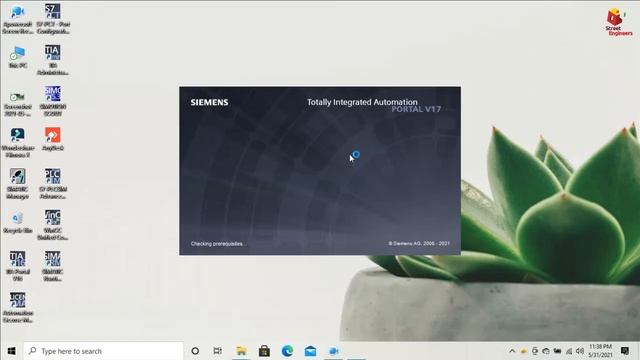The width and height of the screenshot is (640, 360).
Task: Select the This PC desktop icon
Action: pyautogui.click(x=18, y=57)
